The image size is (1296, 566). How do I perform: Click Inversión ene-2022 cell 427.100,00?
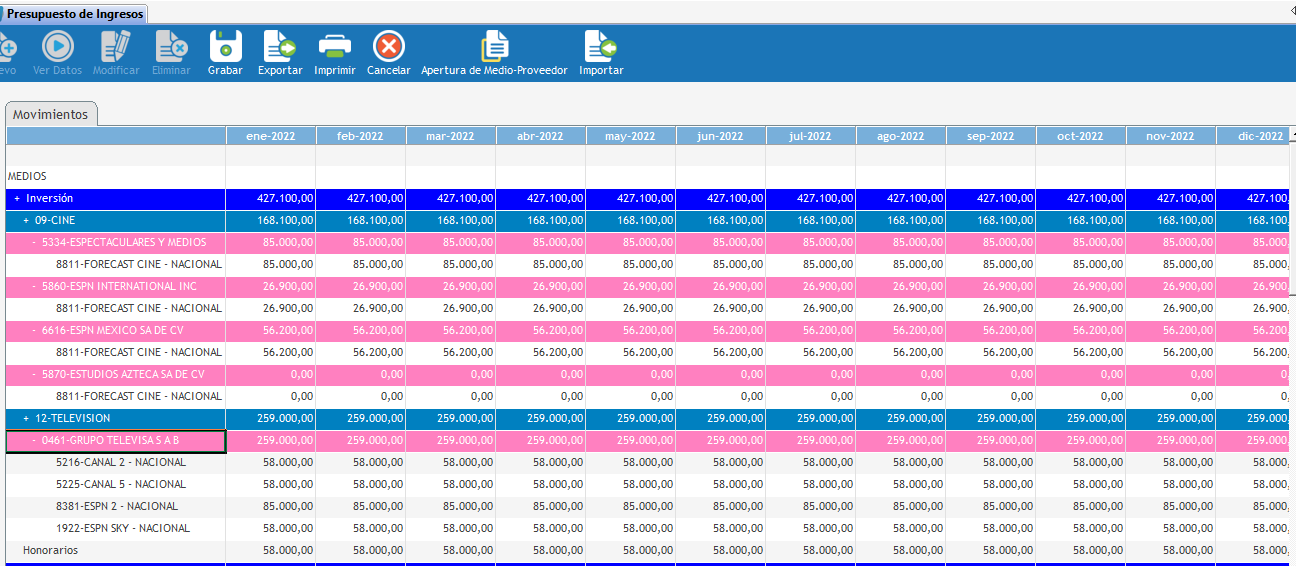271,198
